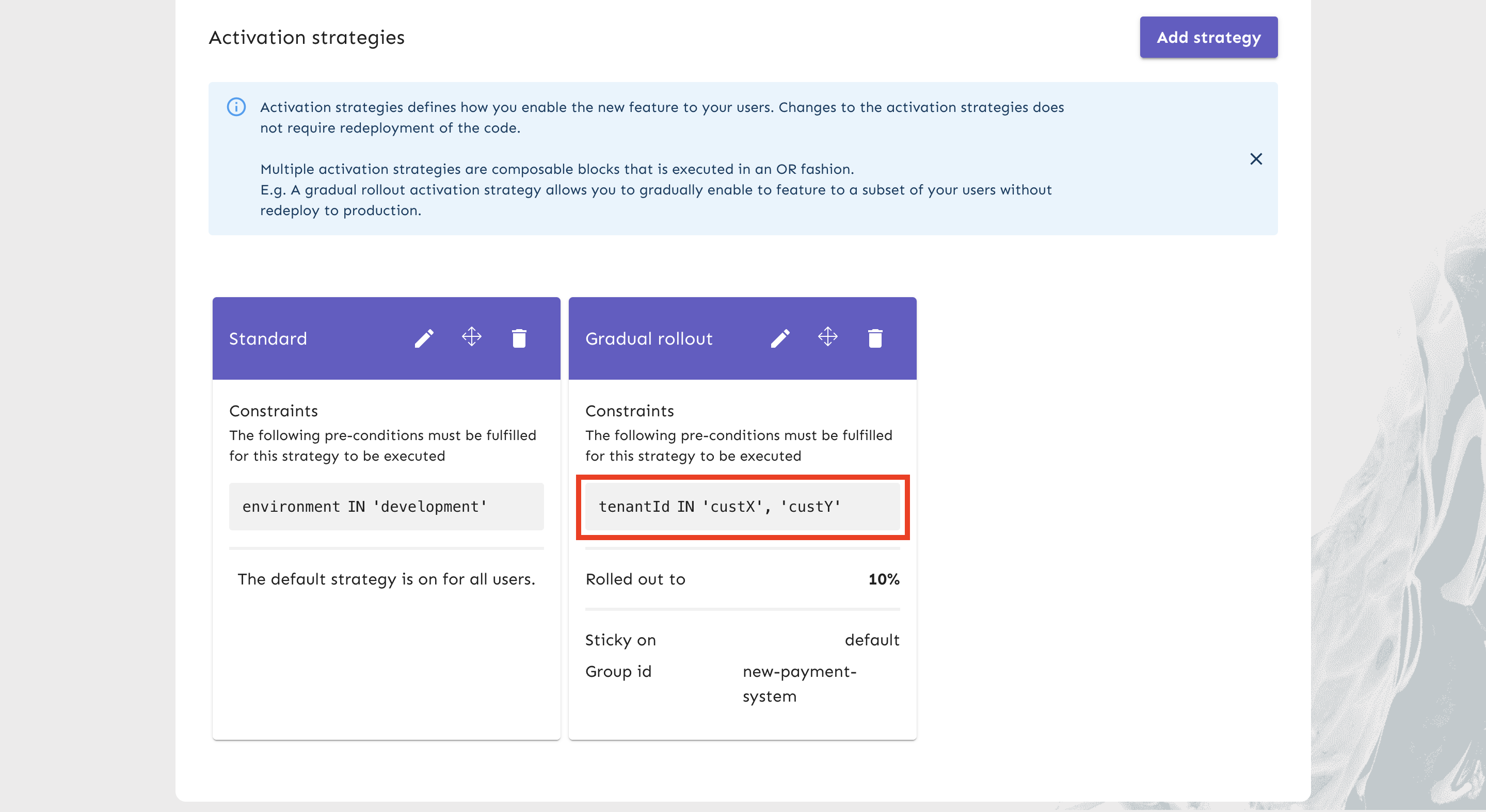Click the new-payment-system group id value
1486x812 pixels.
coord(799,684)
